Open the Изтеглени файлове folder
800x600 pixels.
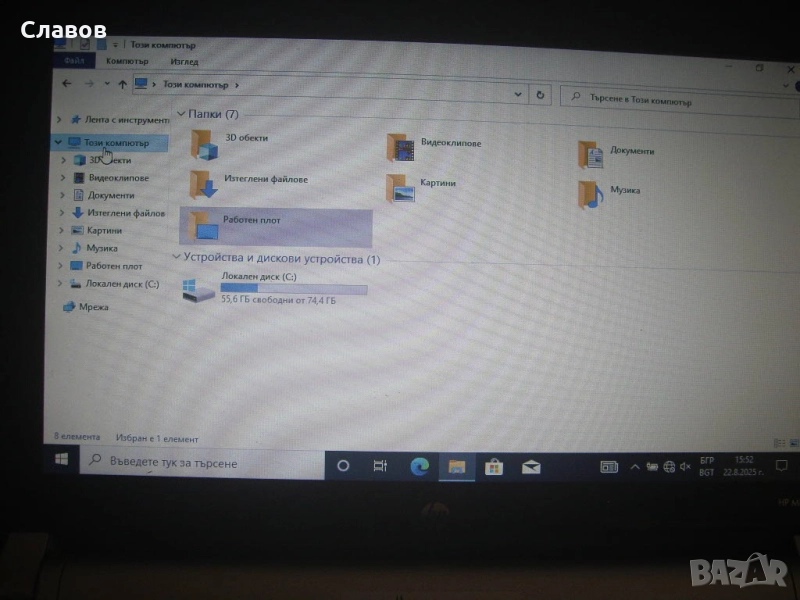click(x=204, y=184)
